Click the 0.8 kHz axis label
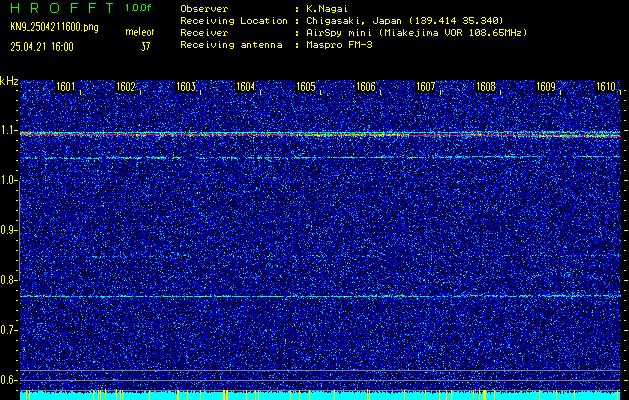Image resolution: width=629 pixels, height=400 pixels. (x=8, y=280)
